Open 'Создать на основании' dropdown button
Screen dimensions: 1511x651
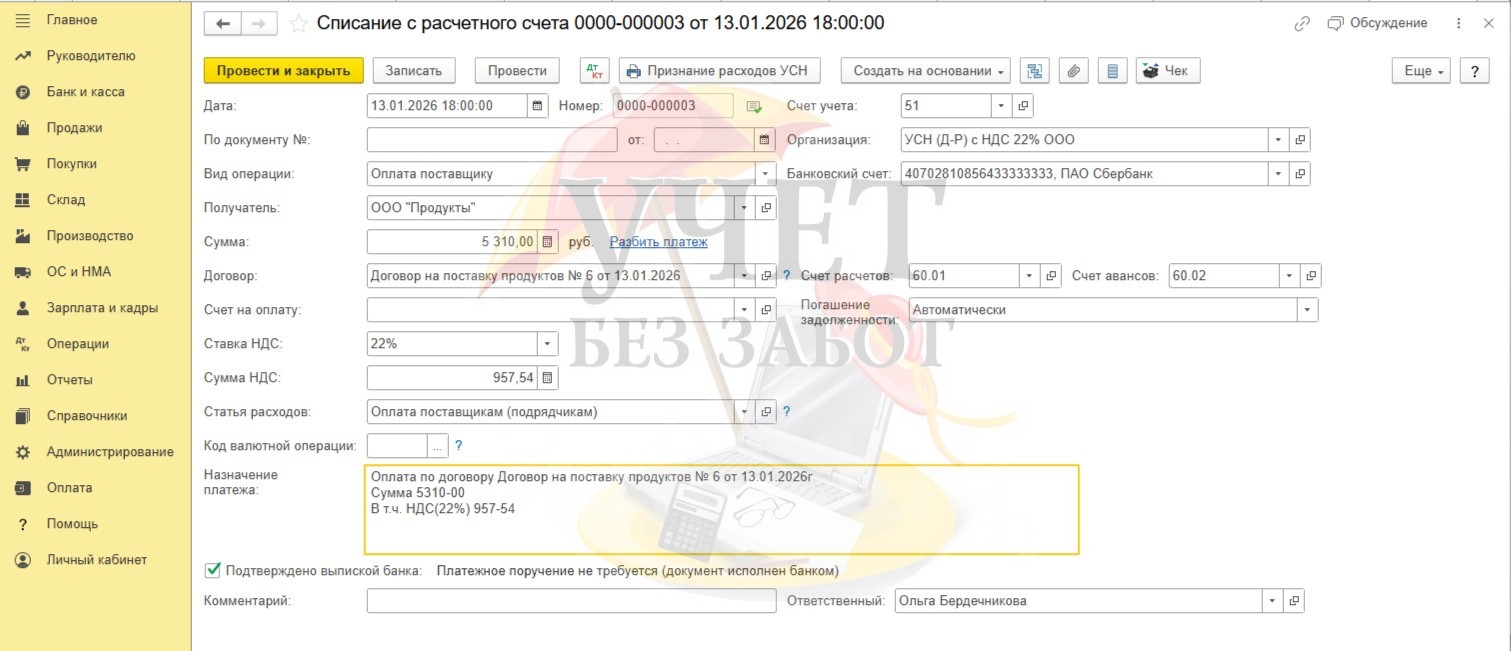tap(926, 71)
